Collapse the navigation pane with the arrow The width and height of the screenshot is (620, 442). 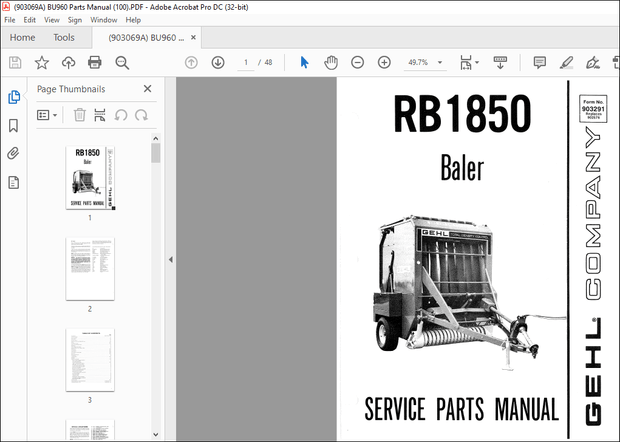point(169,260)
